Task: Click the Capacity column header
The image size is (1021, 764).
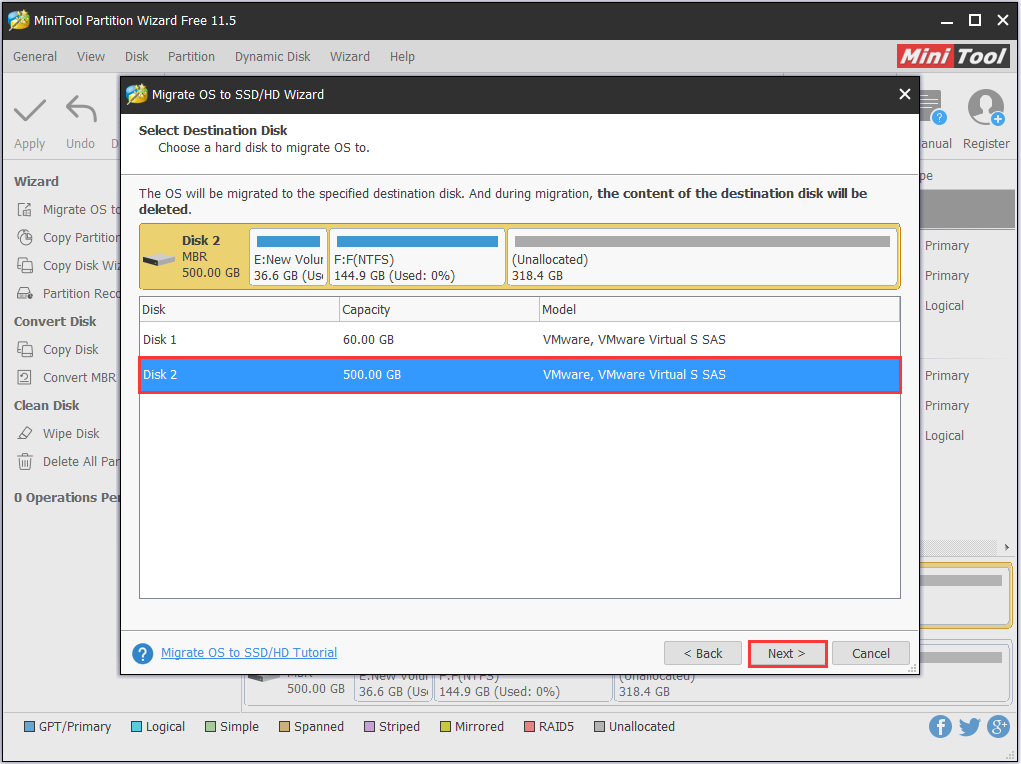Action: coord(440,309)
